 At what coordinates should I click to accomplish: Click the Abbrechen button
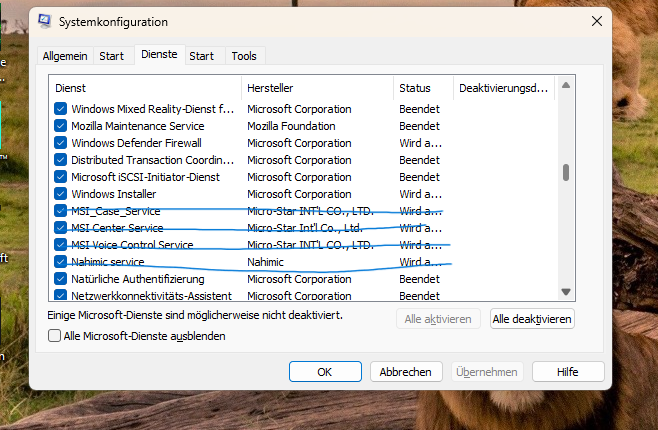(x=406, y=371)
